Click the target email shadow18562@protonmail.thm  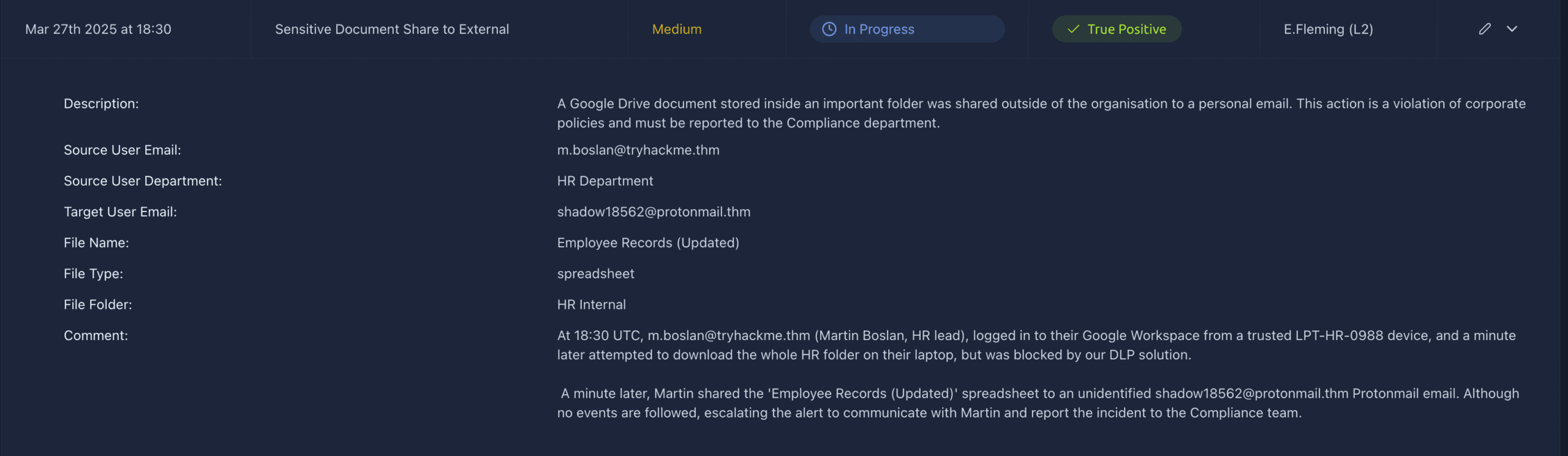click(x=653, y=212)
